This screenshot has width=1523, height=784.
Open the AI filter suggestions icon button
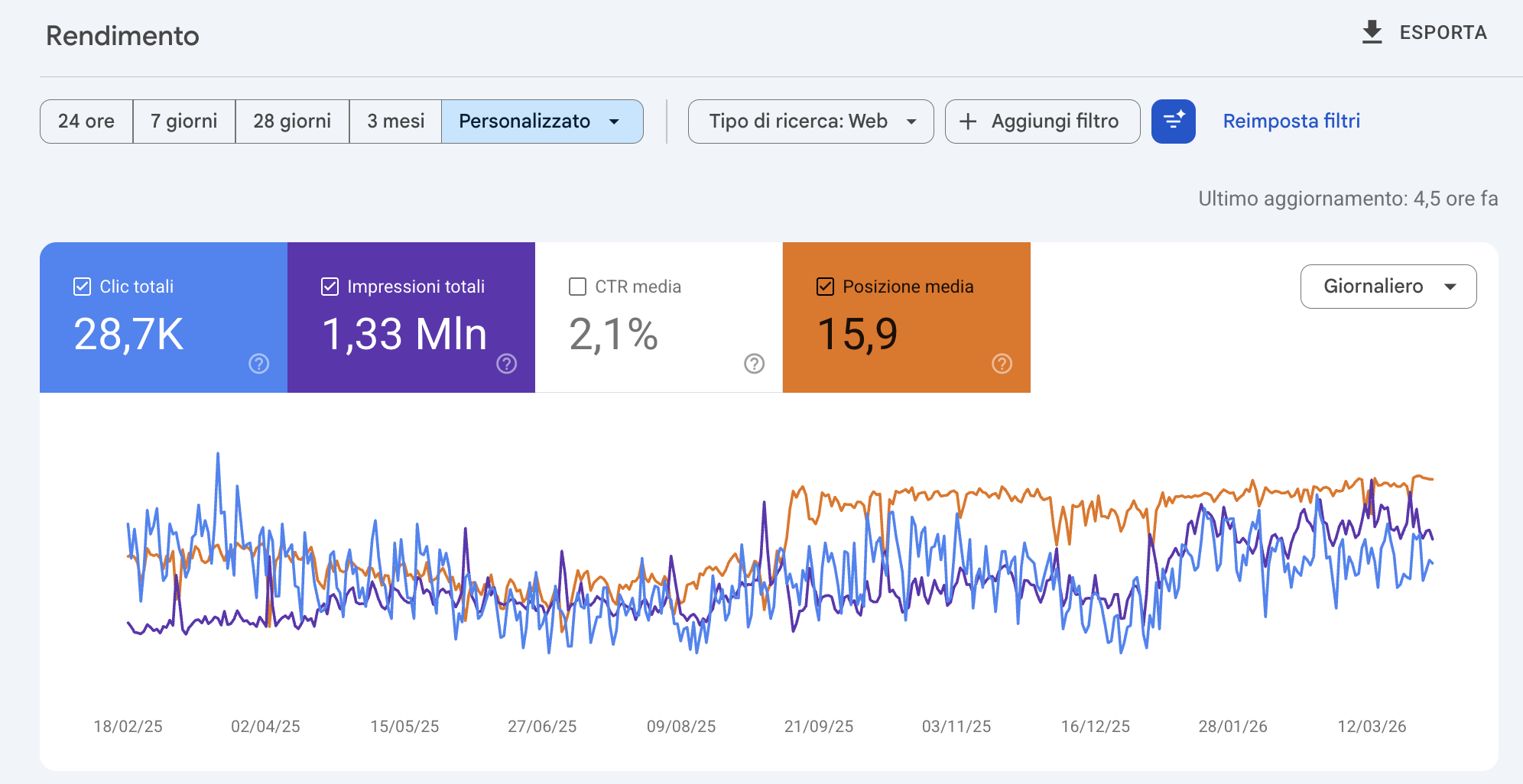[x=1174, y=121]
